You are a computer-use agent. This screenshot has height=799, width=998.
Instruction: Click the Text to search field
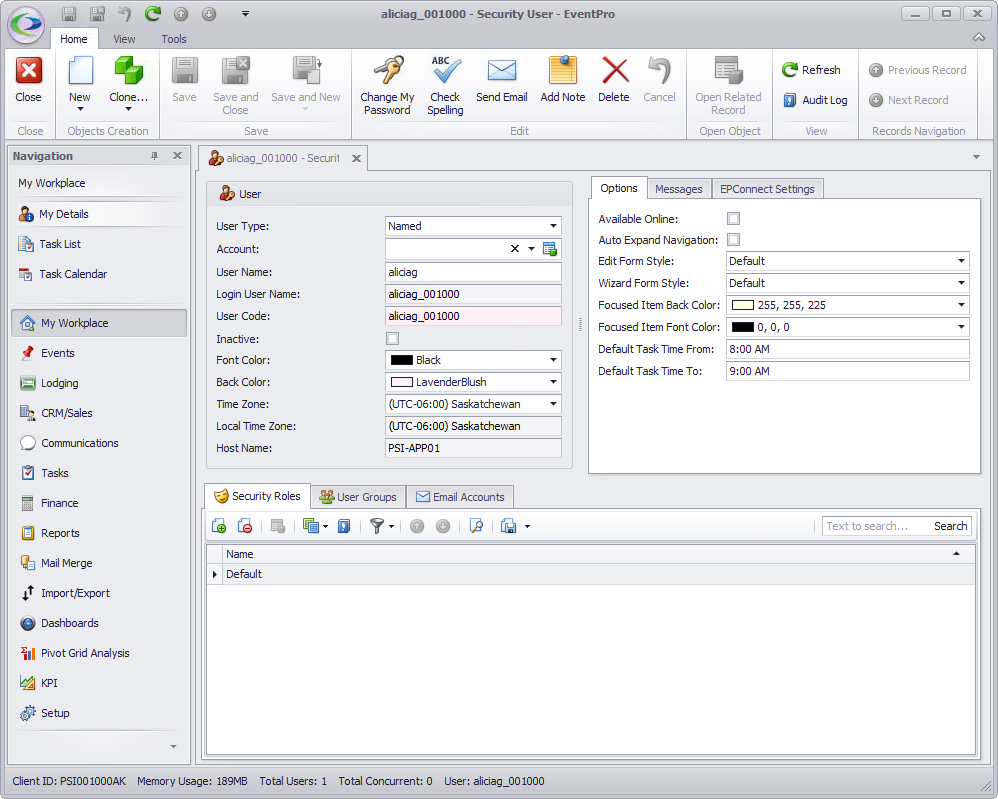[x=875, y=526]
